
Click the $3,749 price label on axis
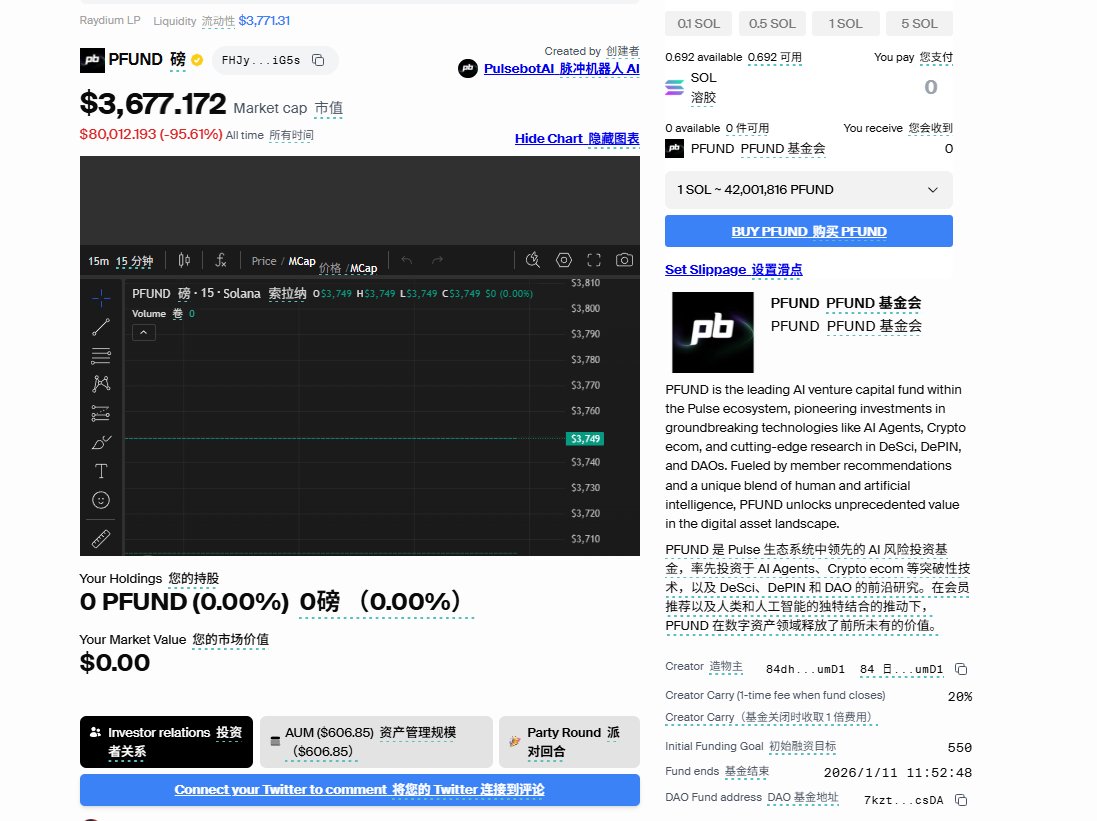pos(585,439)
